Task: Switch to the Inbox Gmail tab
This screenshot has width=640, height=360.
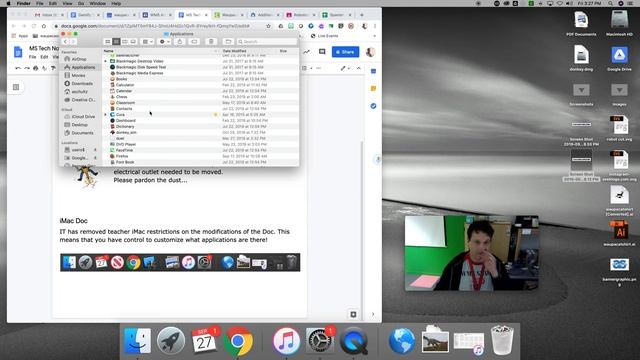Action: coord(49,15)
